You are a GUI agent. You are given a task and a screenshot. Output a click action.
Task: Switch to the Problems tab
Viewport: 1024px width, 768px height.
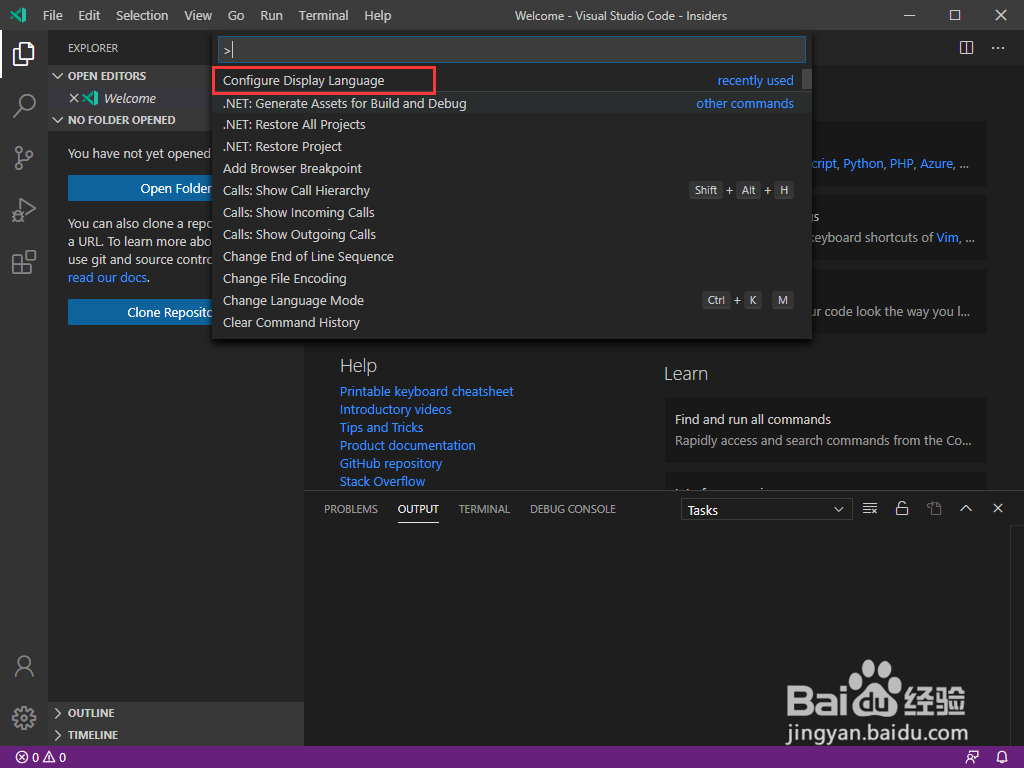pyautogui.click(x=351, y=509)
